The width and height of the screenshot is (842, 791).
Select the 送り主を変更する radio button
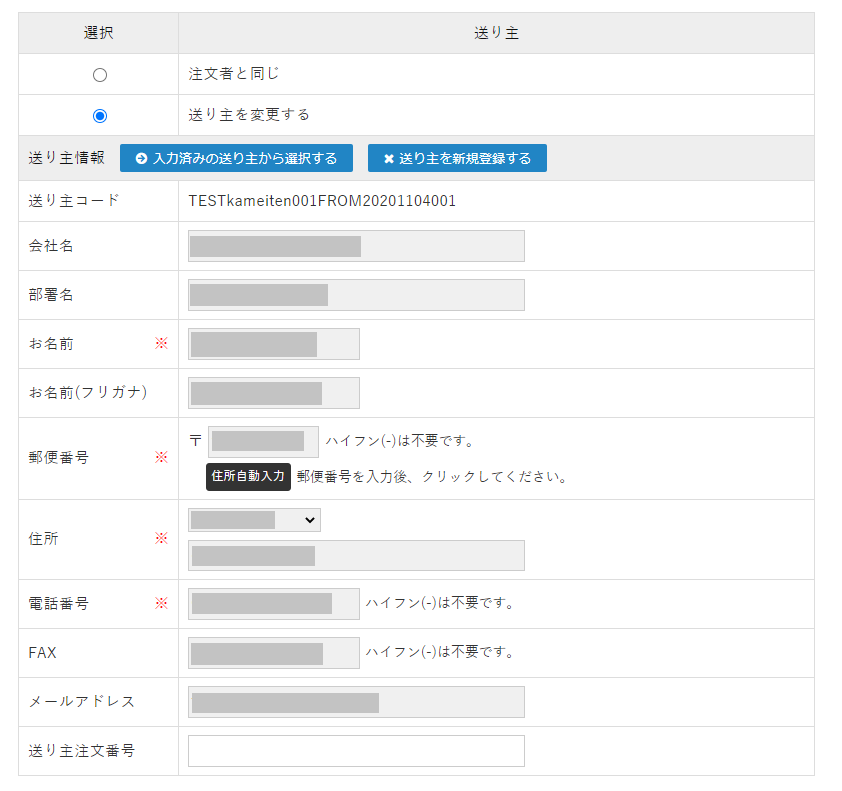coord(99,116)
